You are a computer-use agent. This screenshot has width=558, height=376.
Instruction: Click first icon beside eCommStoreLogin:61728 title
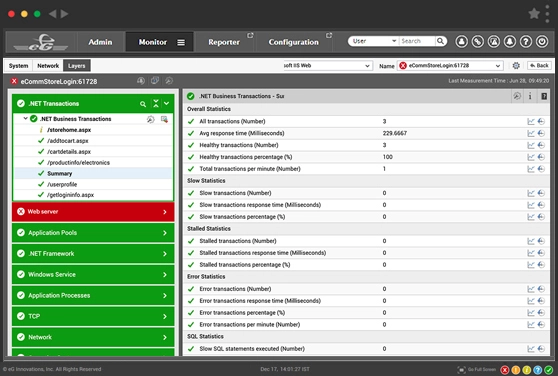point(141,81)
